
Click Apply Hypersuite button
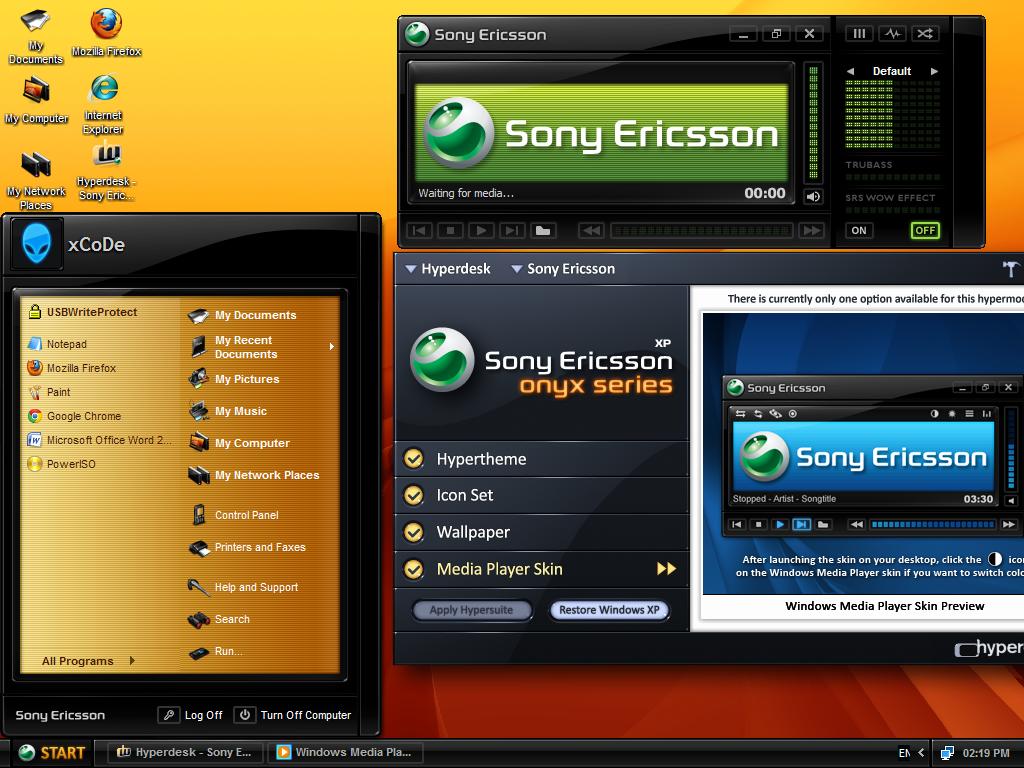(x=472, y=610)
